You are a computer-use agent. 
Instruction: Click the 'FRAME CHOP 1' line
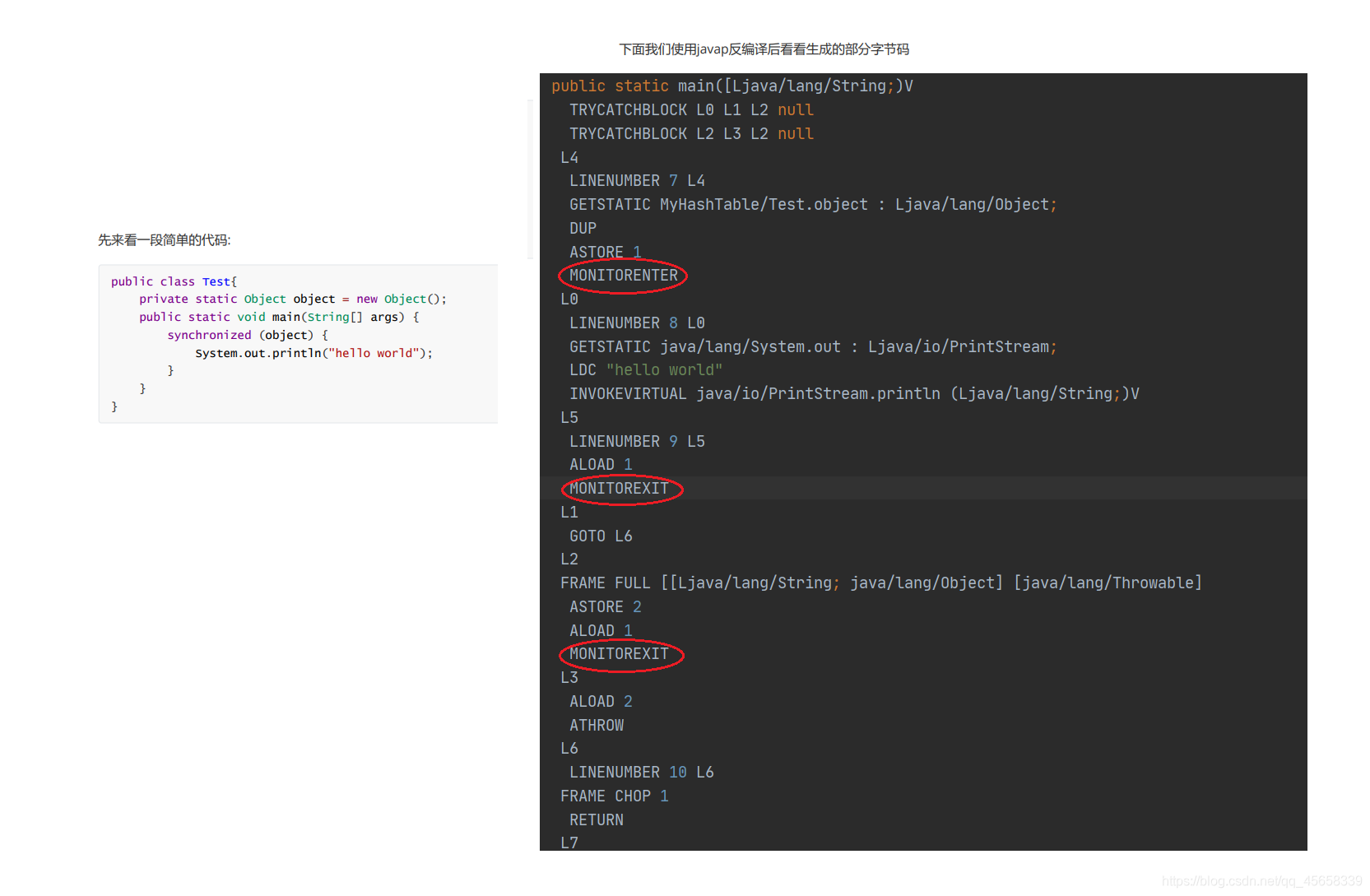(x=615, y=796)
